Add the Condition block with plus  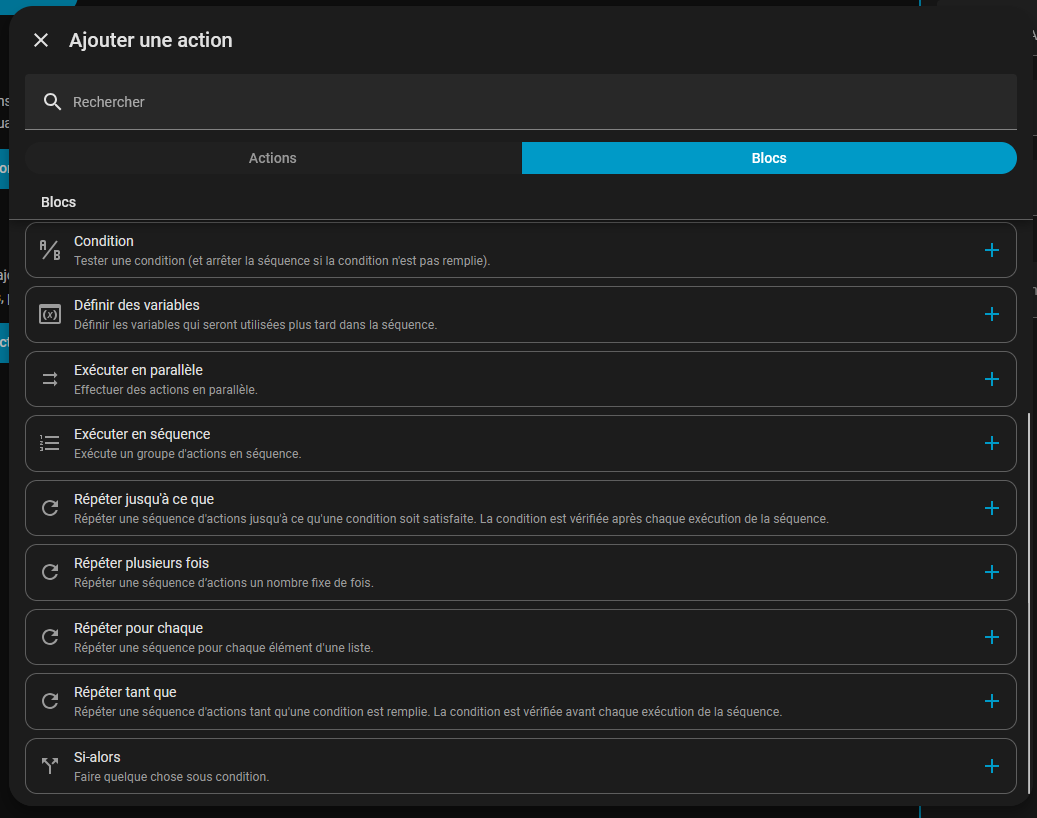pyautogui.click(x=991, y=250)
